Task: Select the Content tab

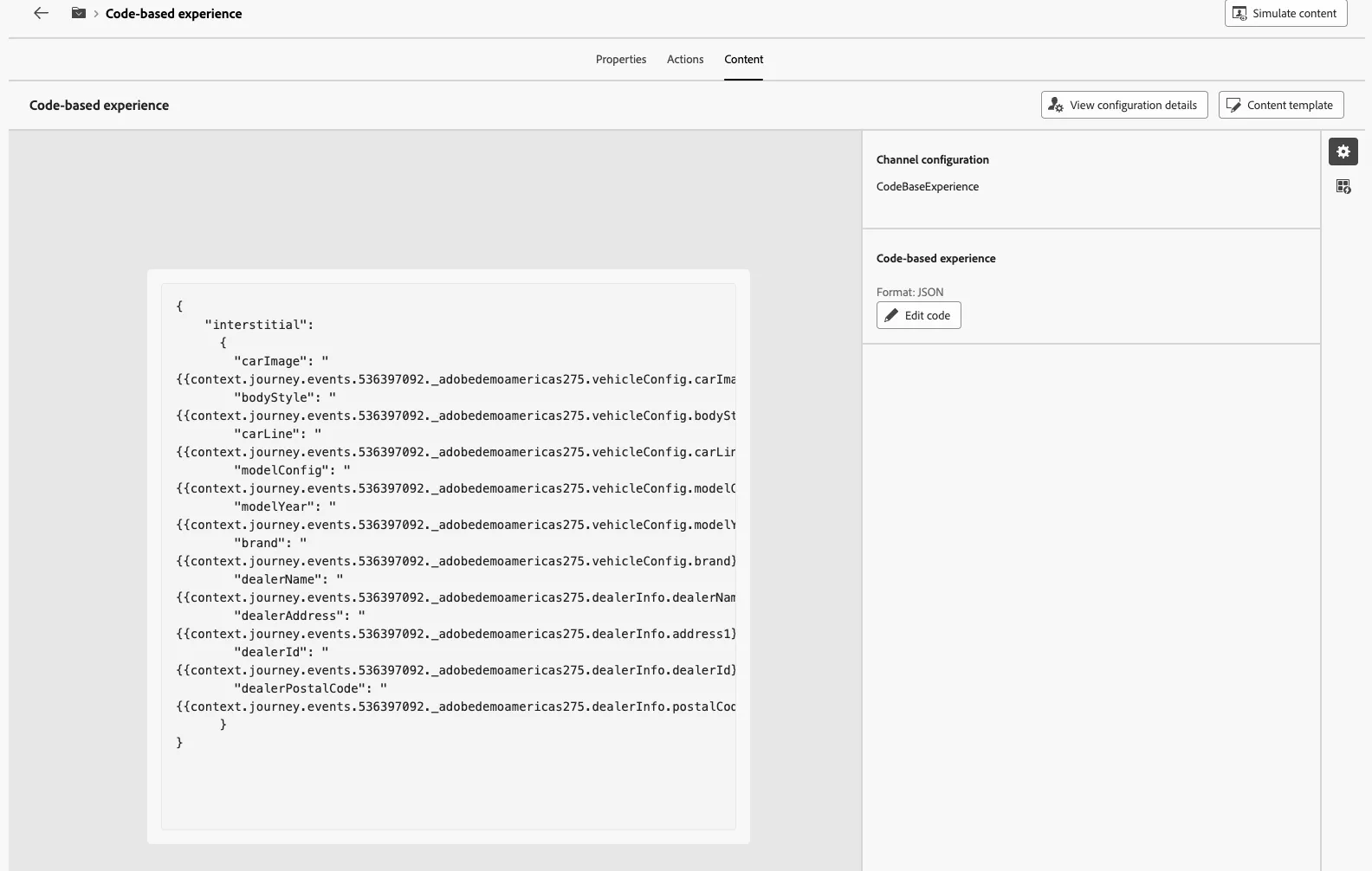Action: pos(744,59)
